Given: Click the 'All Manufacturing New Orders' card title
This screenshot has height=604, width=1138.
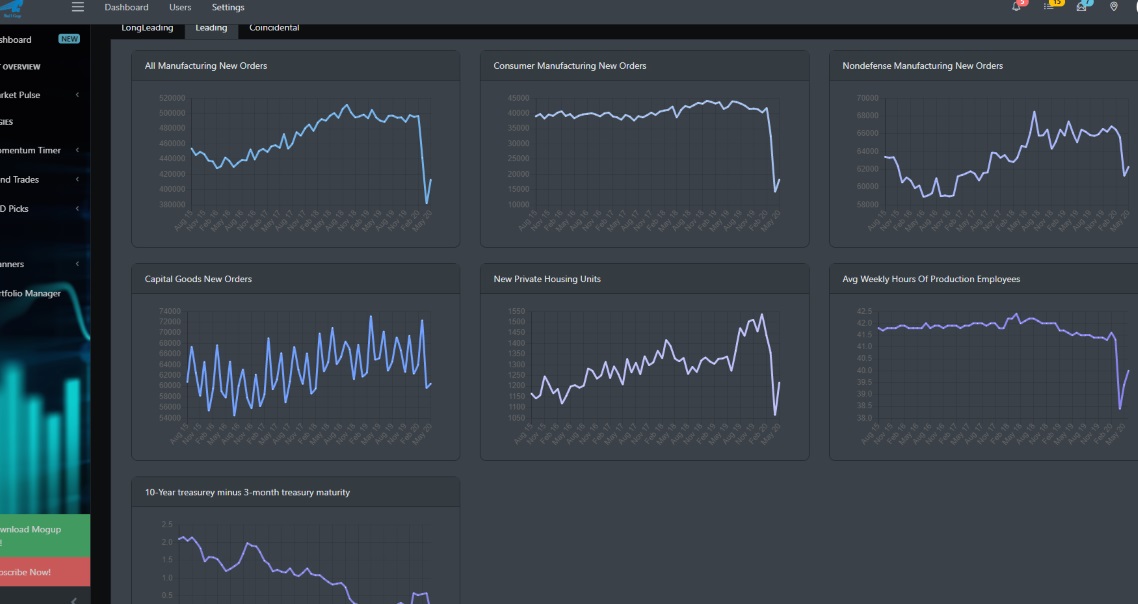Looking at the screenshot, I should (206, 66).
